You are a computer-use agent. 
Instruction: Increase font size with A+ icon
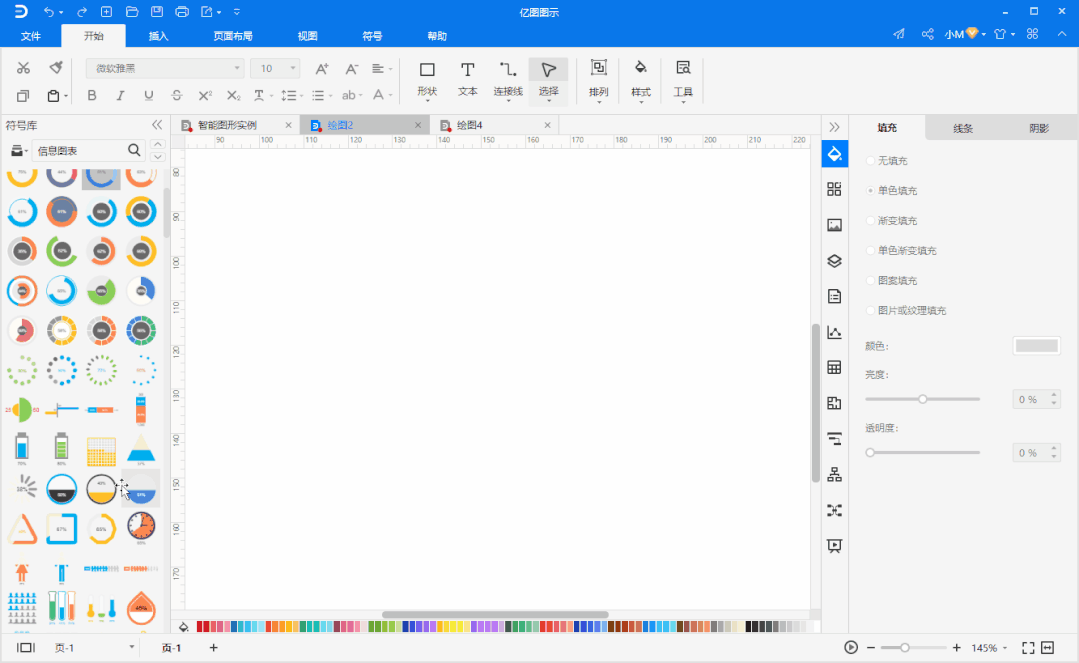coord(321,68)
